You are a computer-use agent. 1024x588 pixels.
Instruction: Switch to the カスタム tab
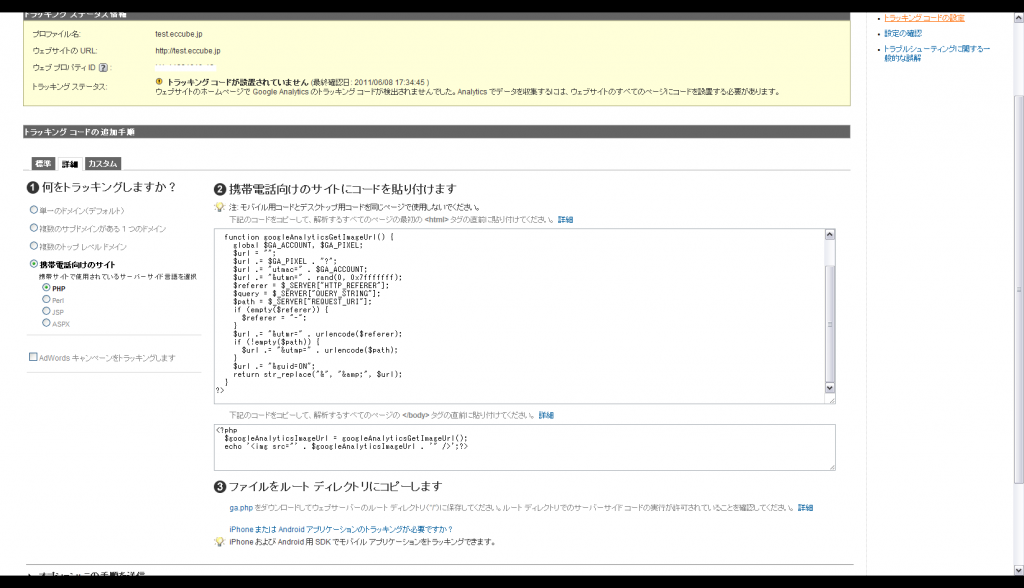[x=103, y=163]
